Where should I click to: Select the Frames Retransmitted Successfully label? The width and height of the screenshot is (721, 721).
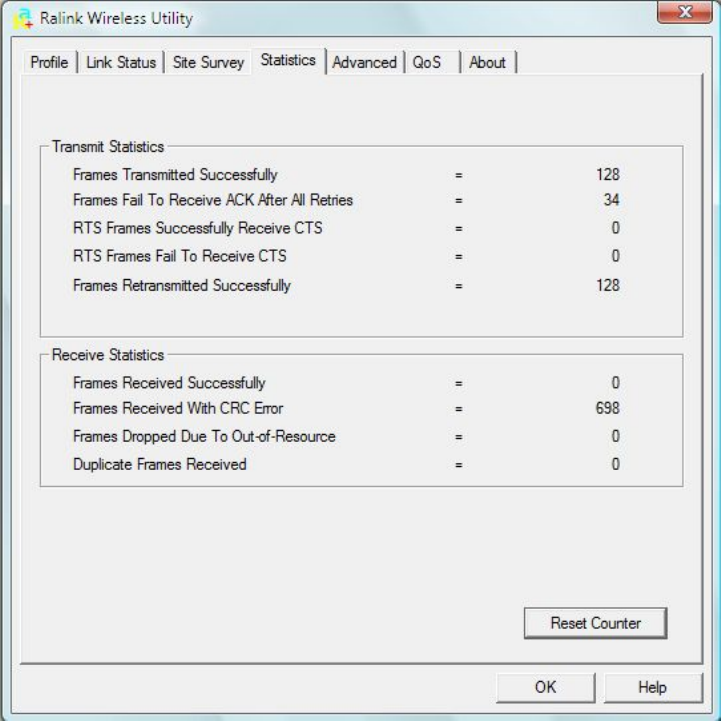(x=182, y=286)
